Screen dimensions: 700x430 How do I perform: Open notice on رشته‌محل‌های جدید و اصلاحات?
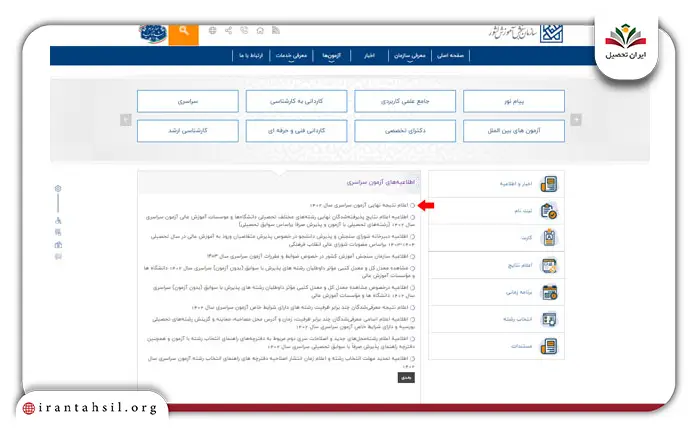[x=281, y=342]
